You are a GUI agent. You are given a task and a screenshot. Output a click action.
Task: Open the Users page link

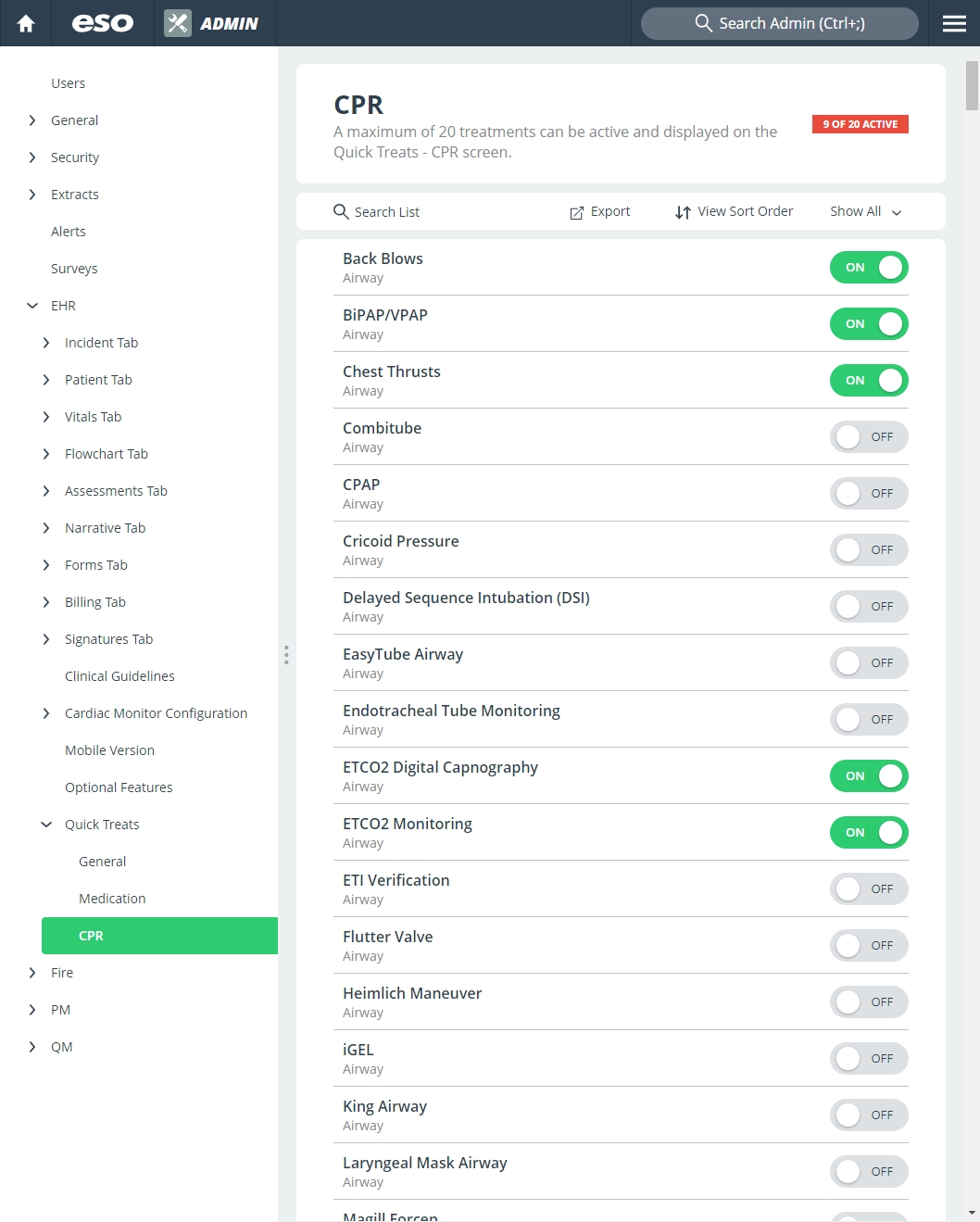(68, 83)
